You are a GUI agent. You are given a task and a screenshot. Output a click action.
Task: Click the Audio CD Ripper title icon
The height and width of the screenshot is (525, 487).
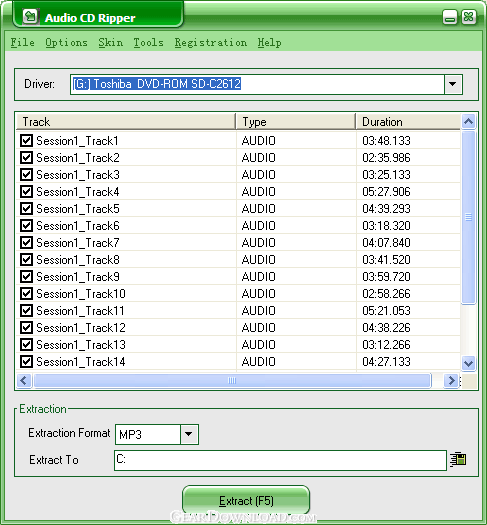pos(31,17)
